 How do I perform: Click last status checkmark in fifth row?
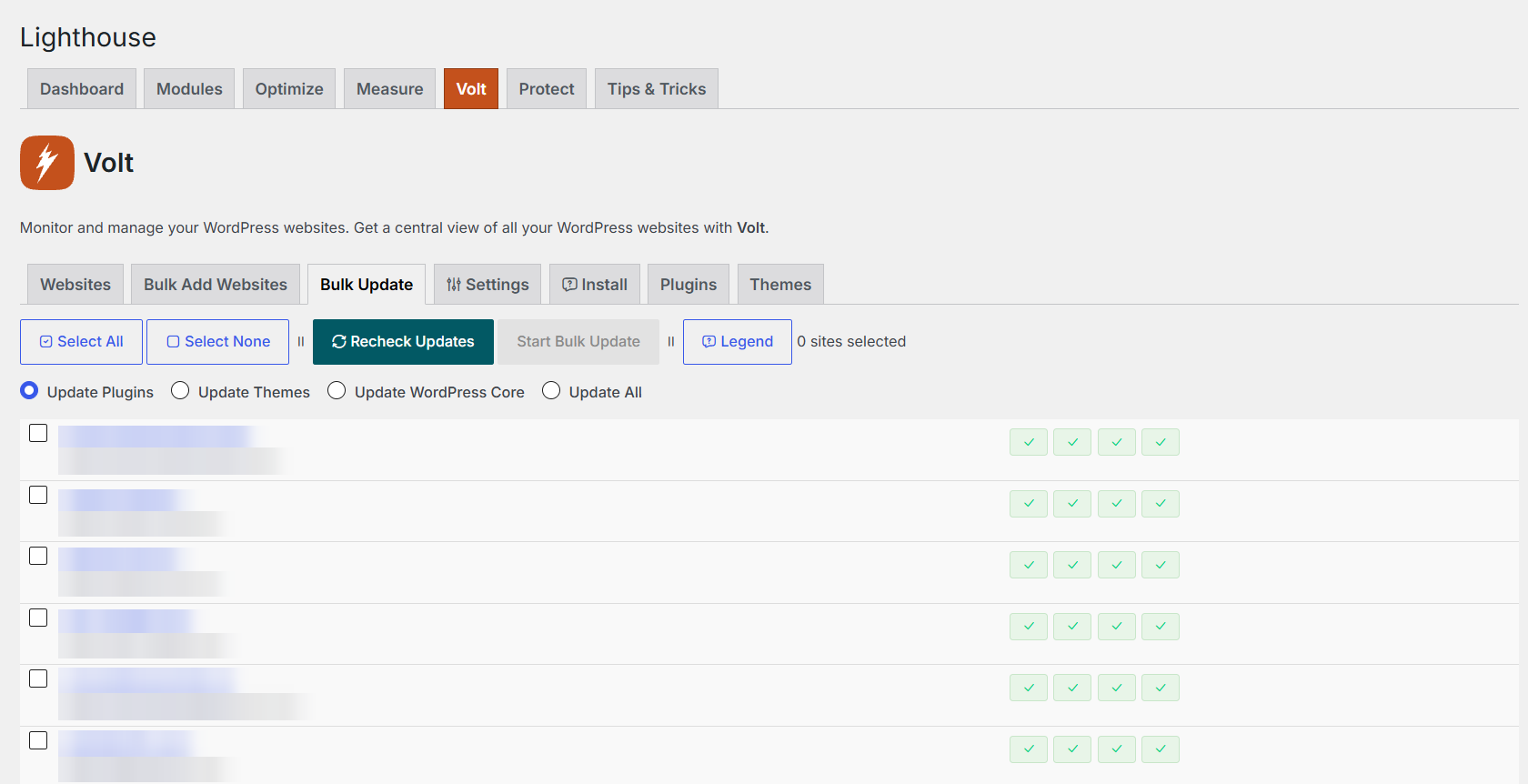(1161, 688)
